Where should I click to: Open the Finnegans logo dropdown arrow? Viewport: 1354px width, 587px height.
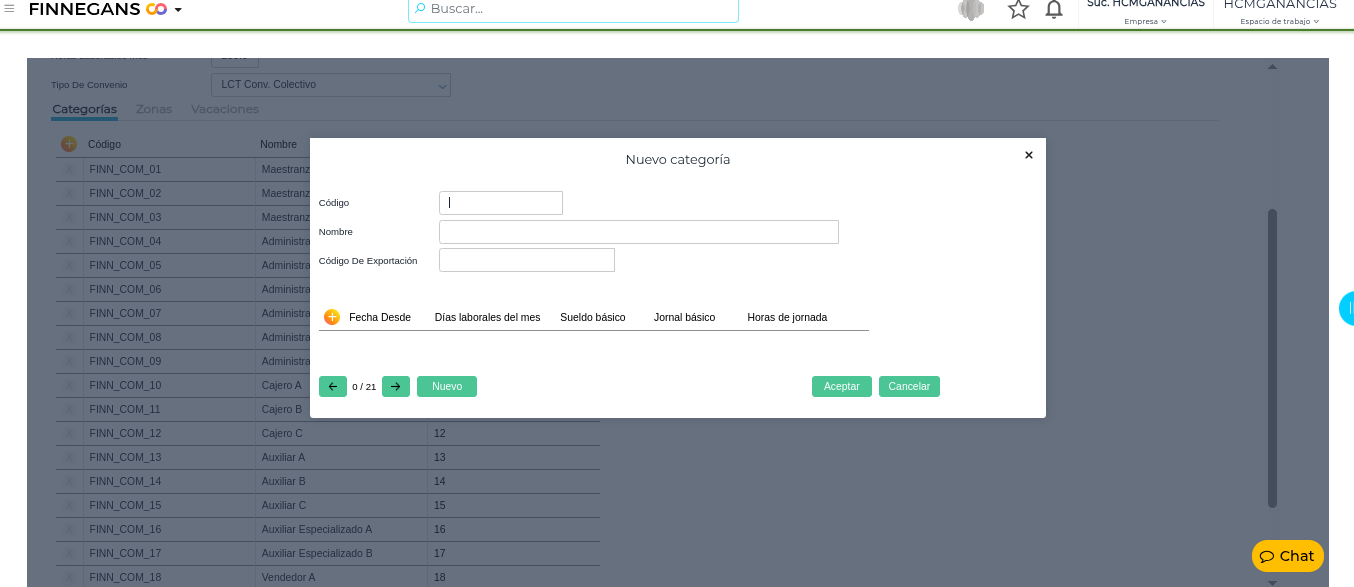178,10
